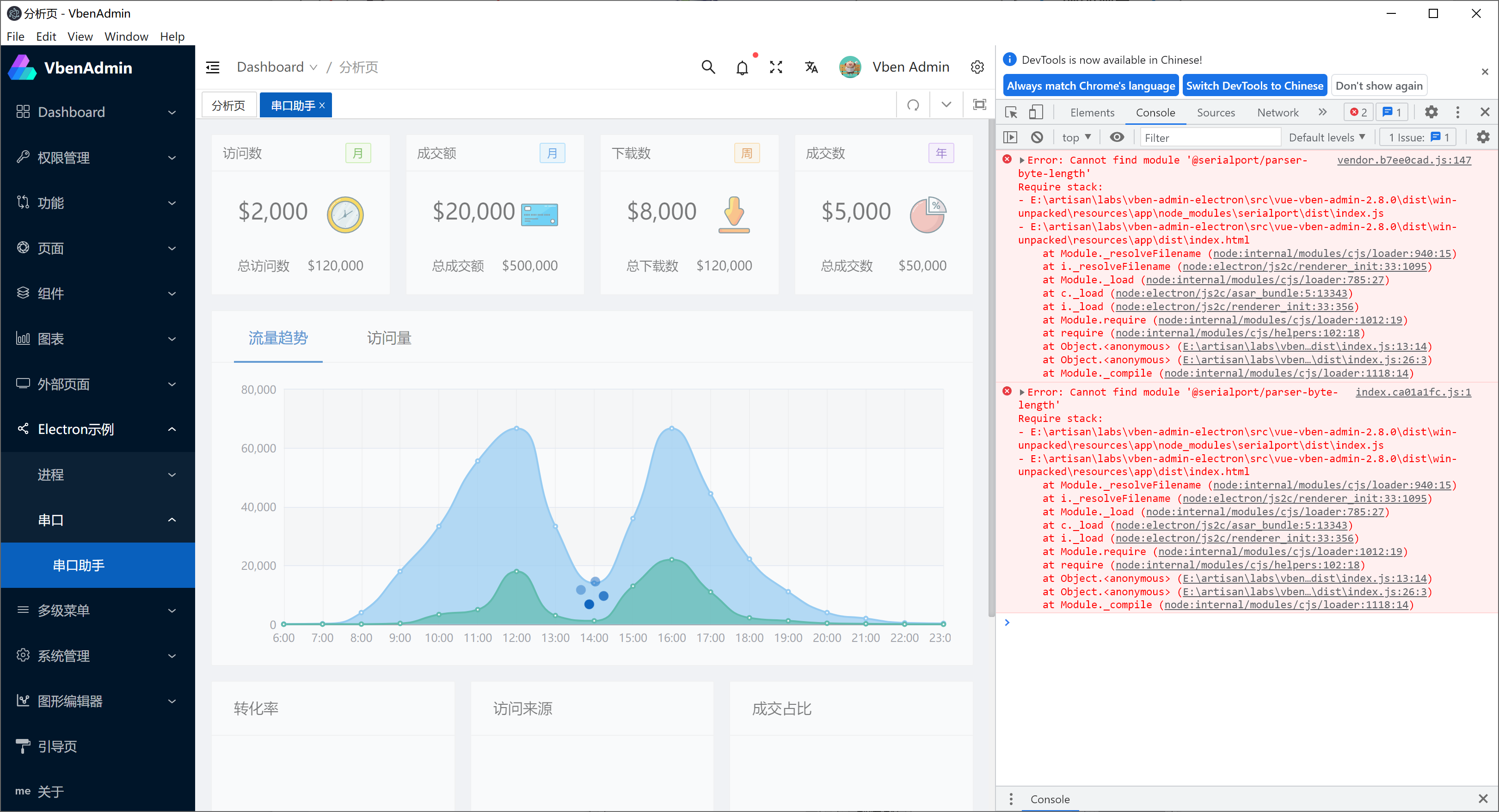This screenshot has height=812, width=1499.
Task: Refresh the page using reload icon
Action: [x=913, y=105]
